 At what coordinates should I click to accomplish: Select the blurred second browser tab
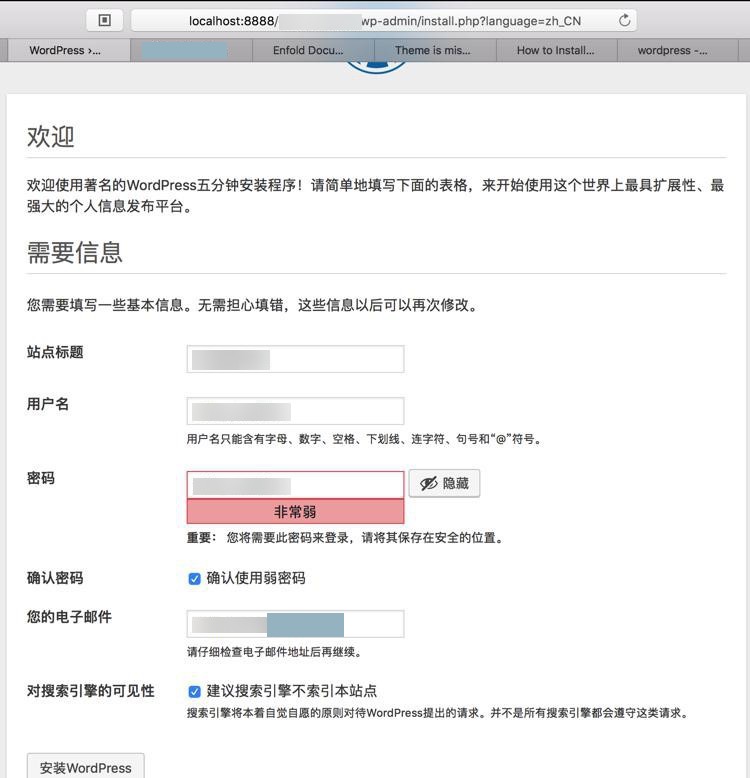(x=191, y=51)
